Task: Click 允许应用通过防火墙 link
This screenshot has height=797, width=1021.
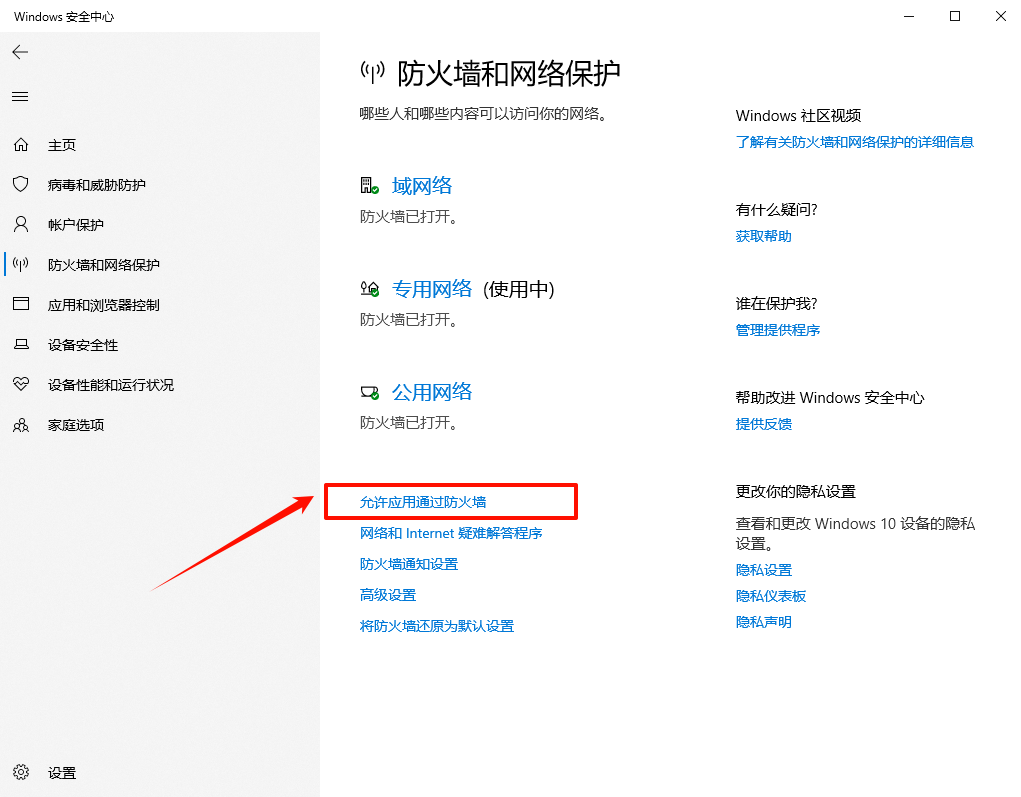Action: pos(423,502)
